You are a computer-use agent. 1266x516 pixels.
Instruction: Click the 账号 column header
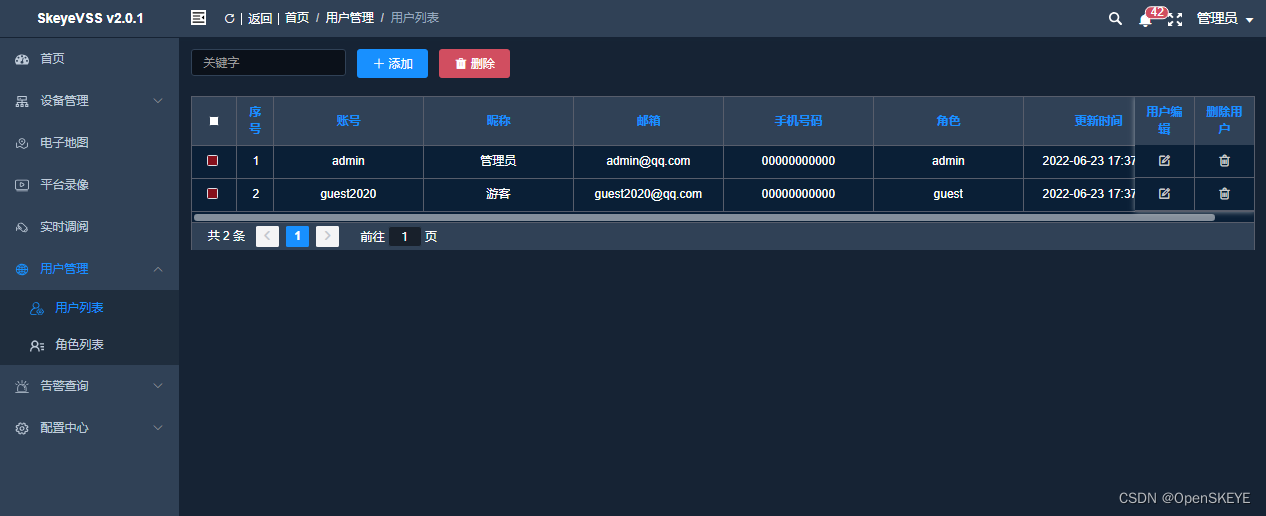(348, 121)
